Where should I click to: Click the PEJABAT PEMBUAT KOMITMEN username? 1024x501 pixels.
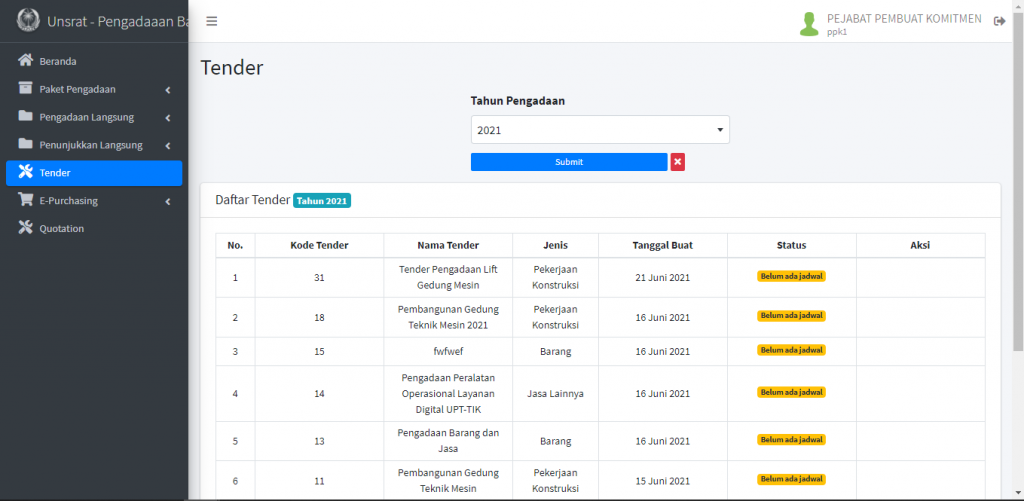904,19
